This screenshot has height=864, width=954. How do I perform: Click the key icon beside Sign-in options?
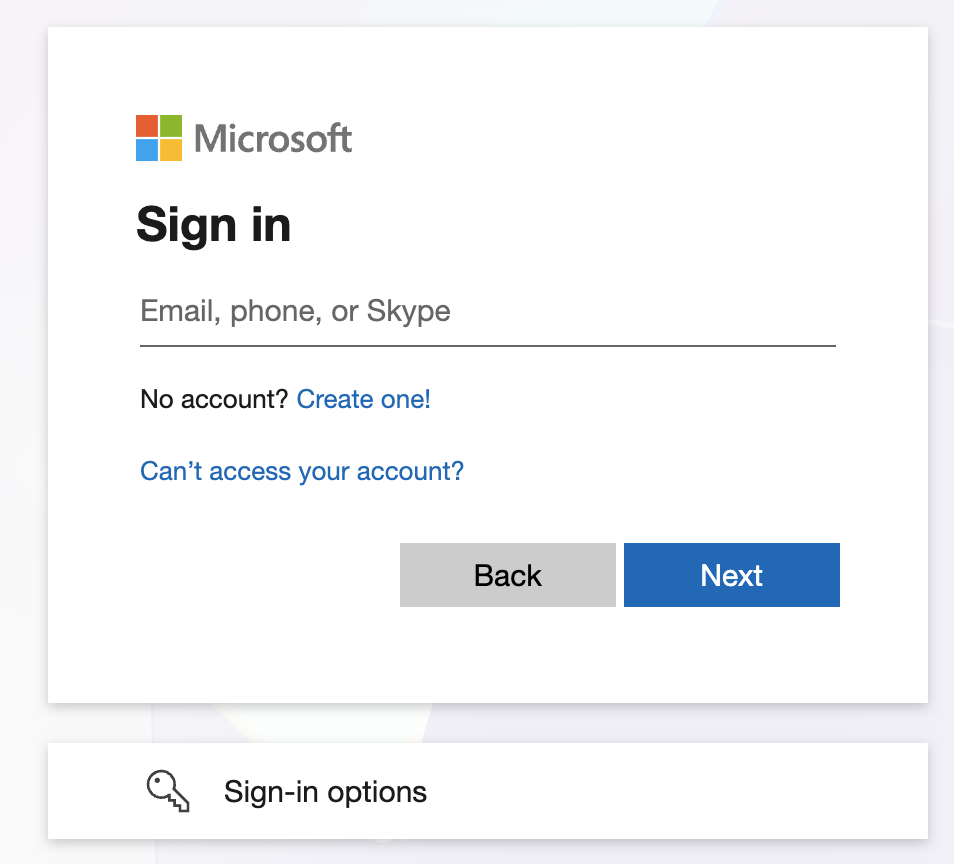(168, 791)
